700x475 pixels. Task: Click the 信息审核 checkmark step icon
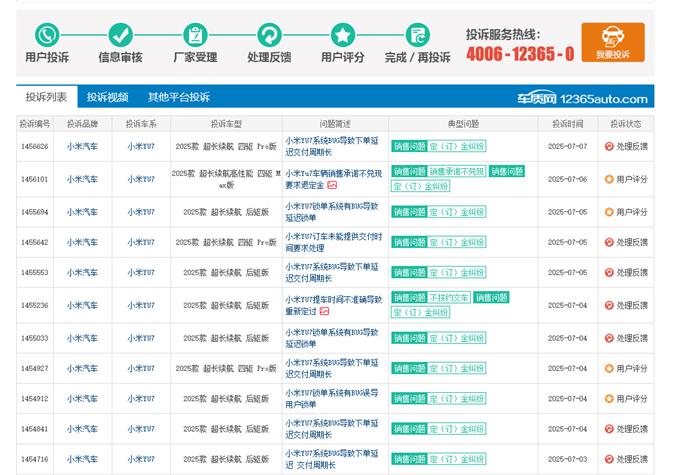(121, 35)
